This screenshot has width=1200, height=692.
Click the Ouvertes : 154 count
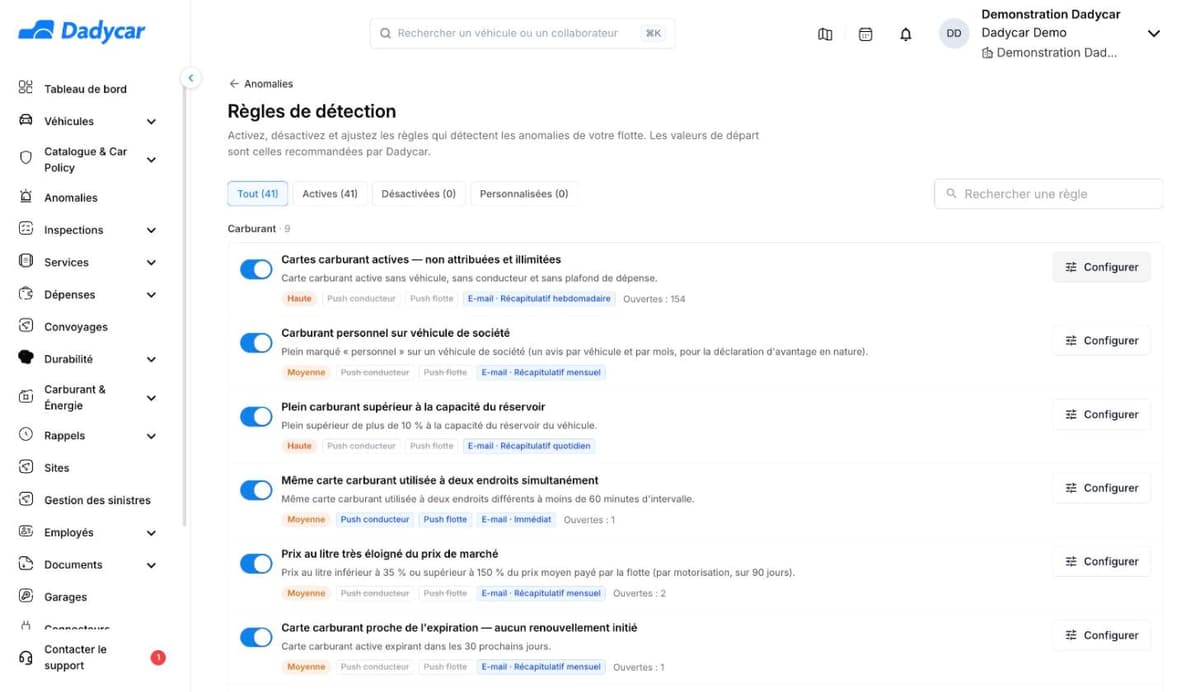(x=654, y=299)
